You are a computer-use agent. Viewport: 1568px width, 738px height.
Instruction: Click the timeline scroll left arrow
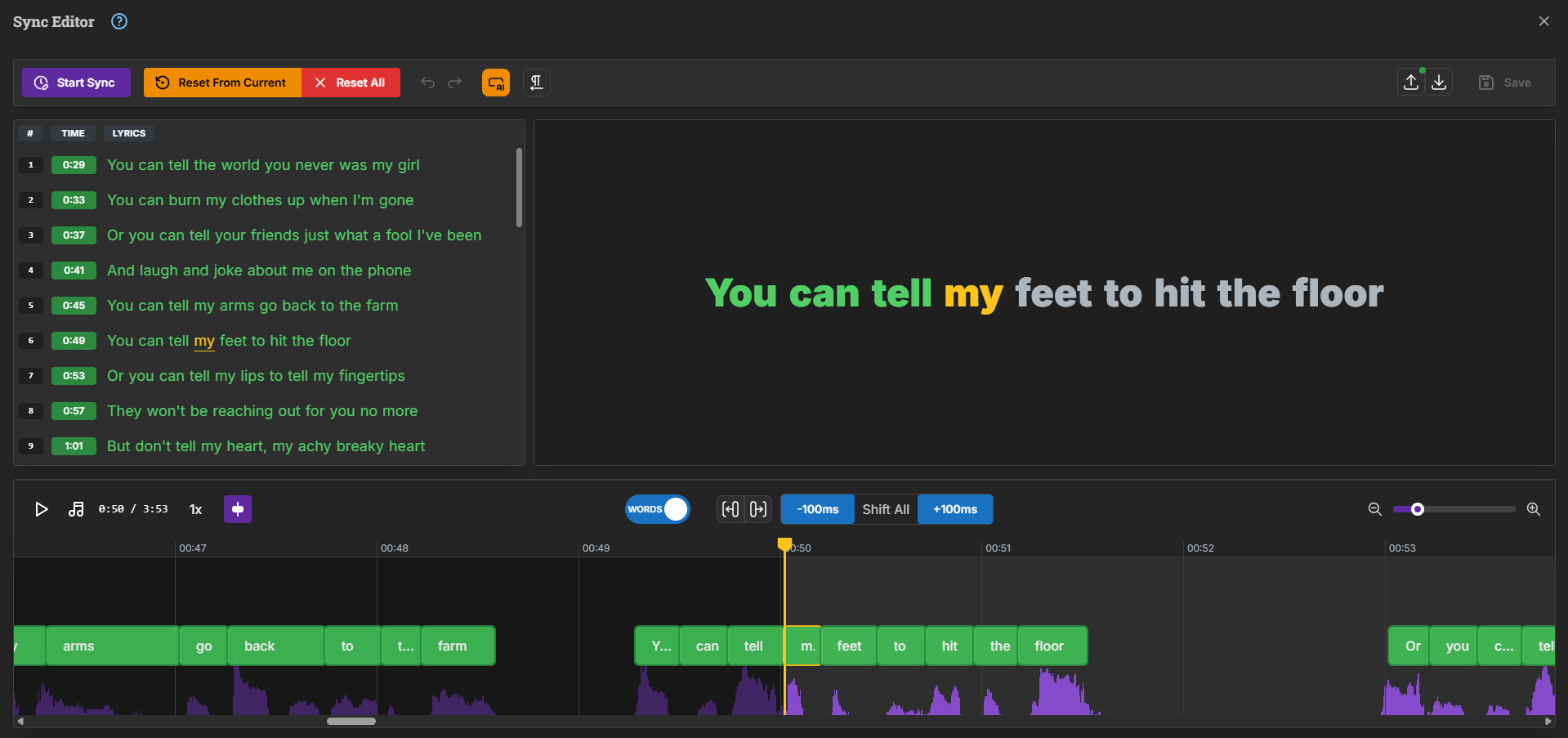coord(20,721)
